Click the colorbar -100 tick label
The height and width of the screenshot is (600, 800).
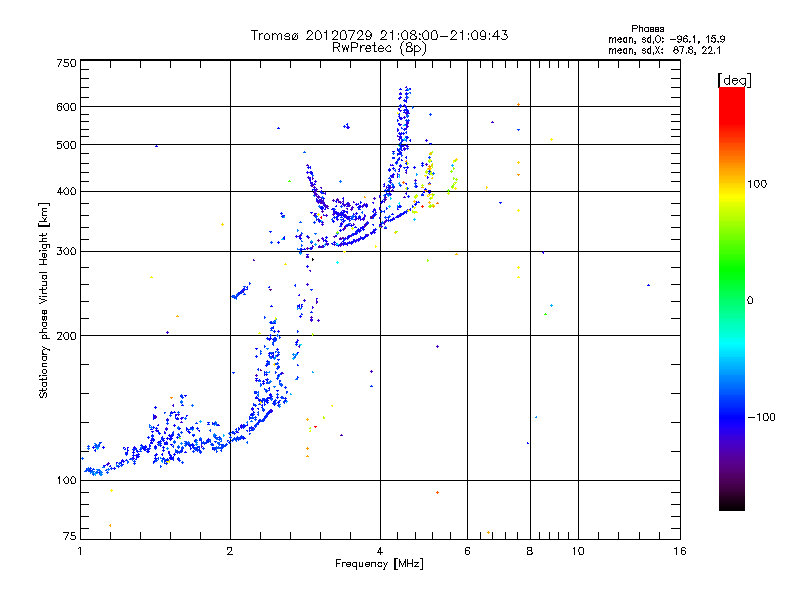point(761,417)
